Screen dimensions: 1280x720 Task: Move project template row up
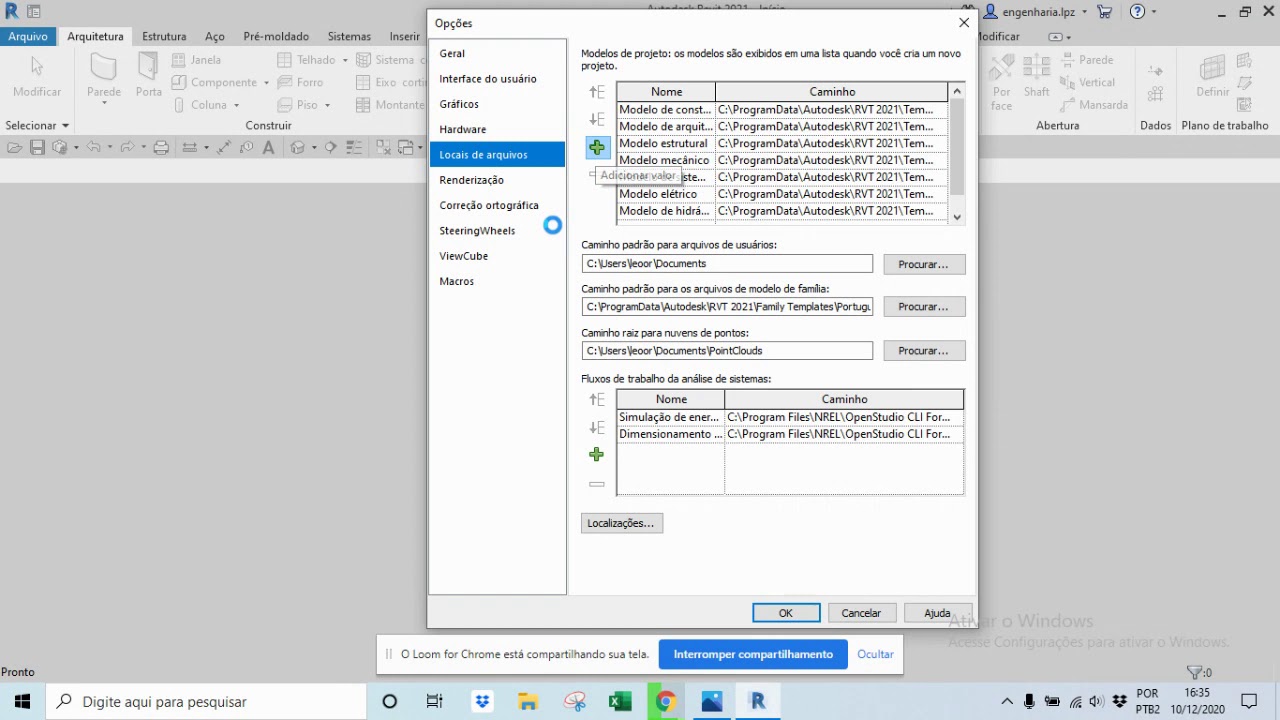click(597, 92)
